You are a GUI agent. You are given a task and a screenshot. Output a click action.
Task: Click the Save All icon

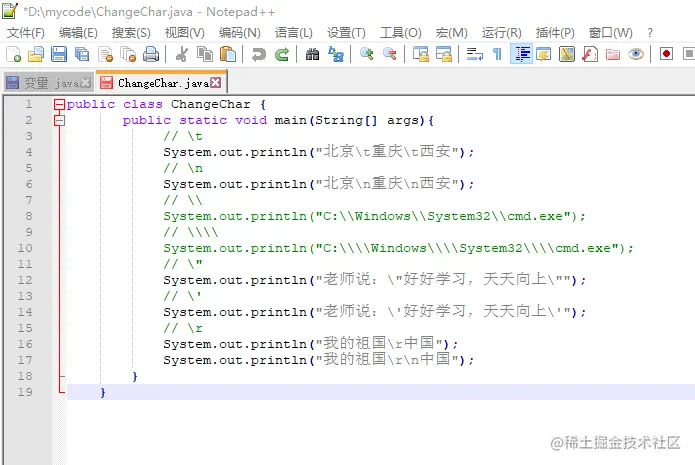pos(82,54)
